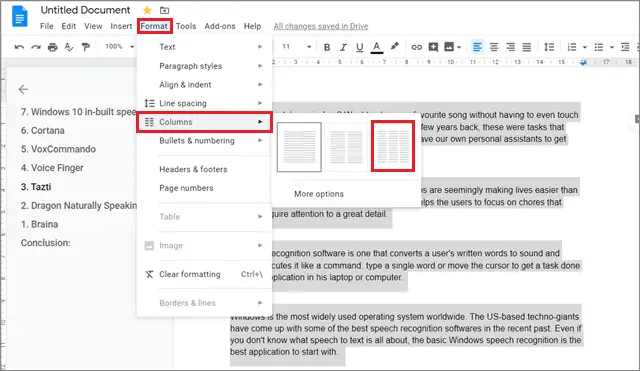
Task: Jump to 1. Braina heading
Action: point(40,224)
